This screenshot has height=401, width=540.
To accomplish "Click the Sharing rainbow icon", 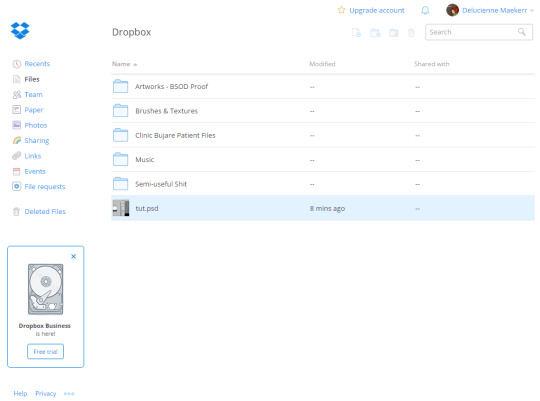I will (17, 140).
